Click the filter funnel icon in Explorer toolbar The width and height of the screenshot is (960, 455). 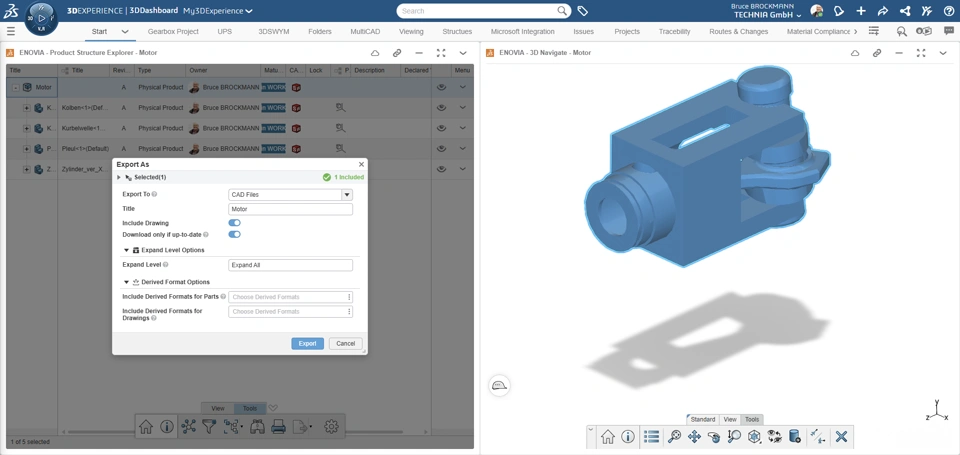(209, 427)
